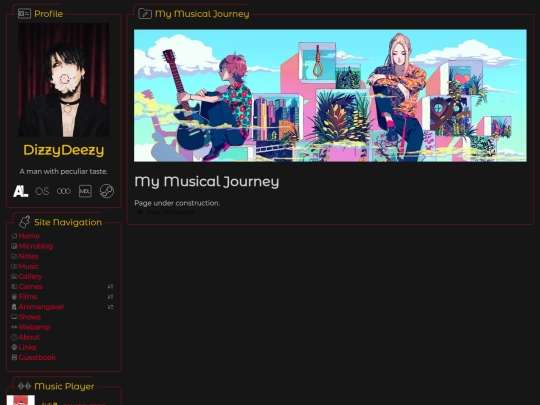Expand the Films submenu toggle

point(110,297)
